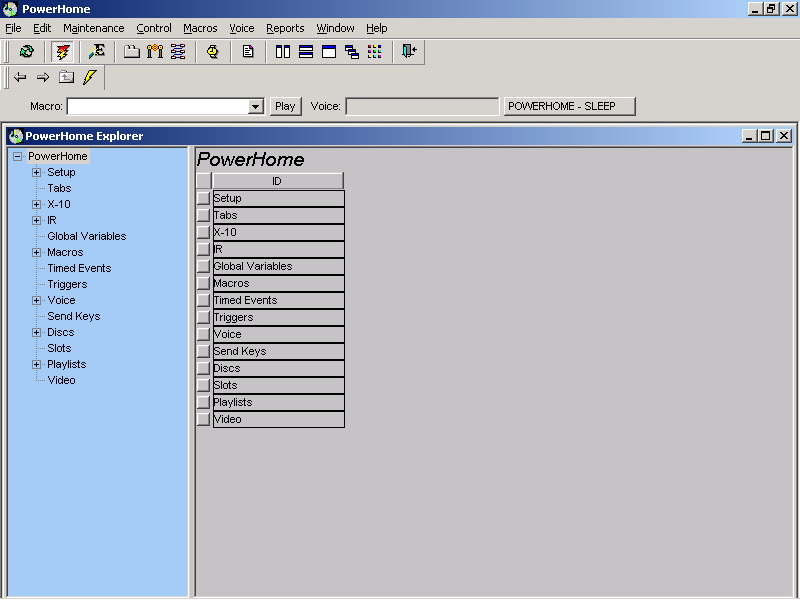Viewport: 800px width, 600px height.
Task: Click the ID column header
Action: pos(278,181)
